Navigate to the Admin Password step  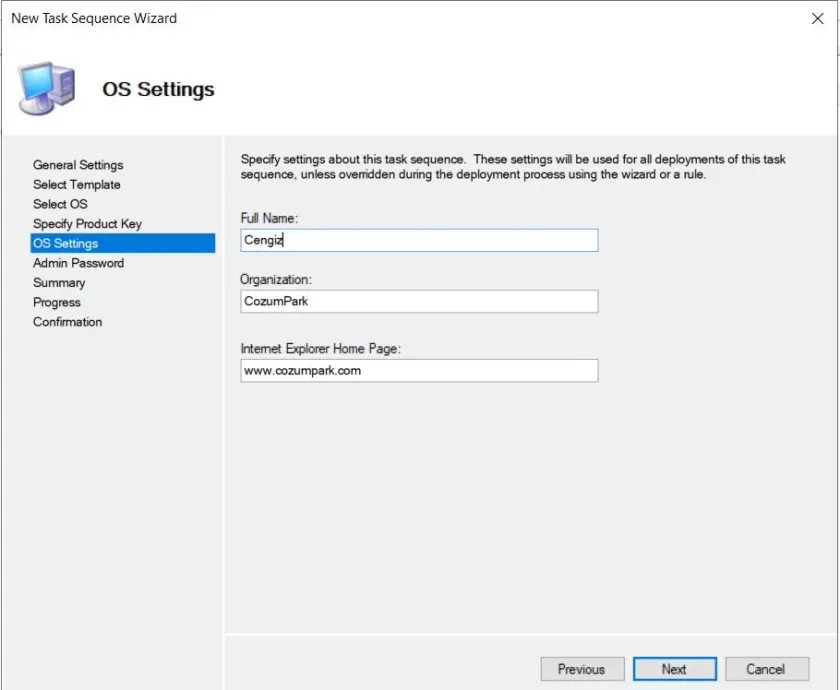point(78,263)
